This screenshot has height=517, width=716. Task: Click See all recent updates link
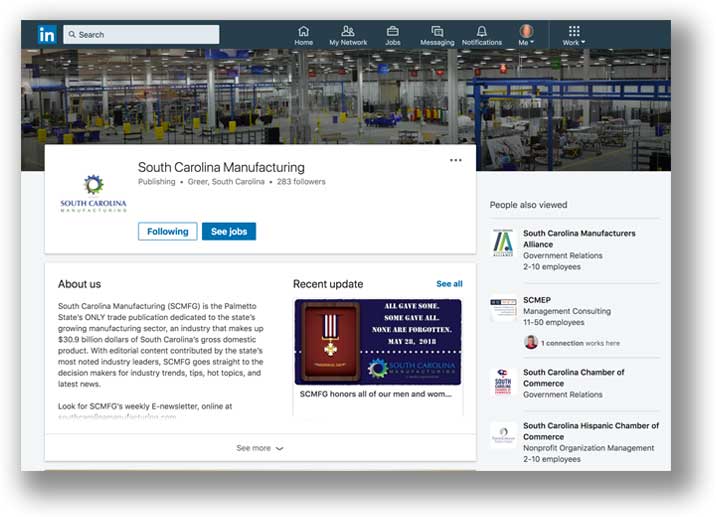point(449,284)
